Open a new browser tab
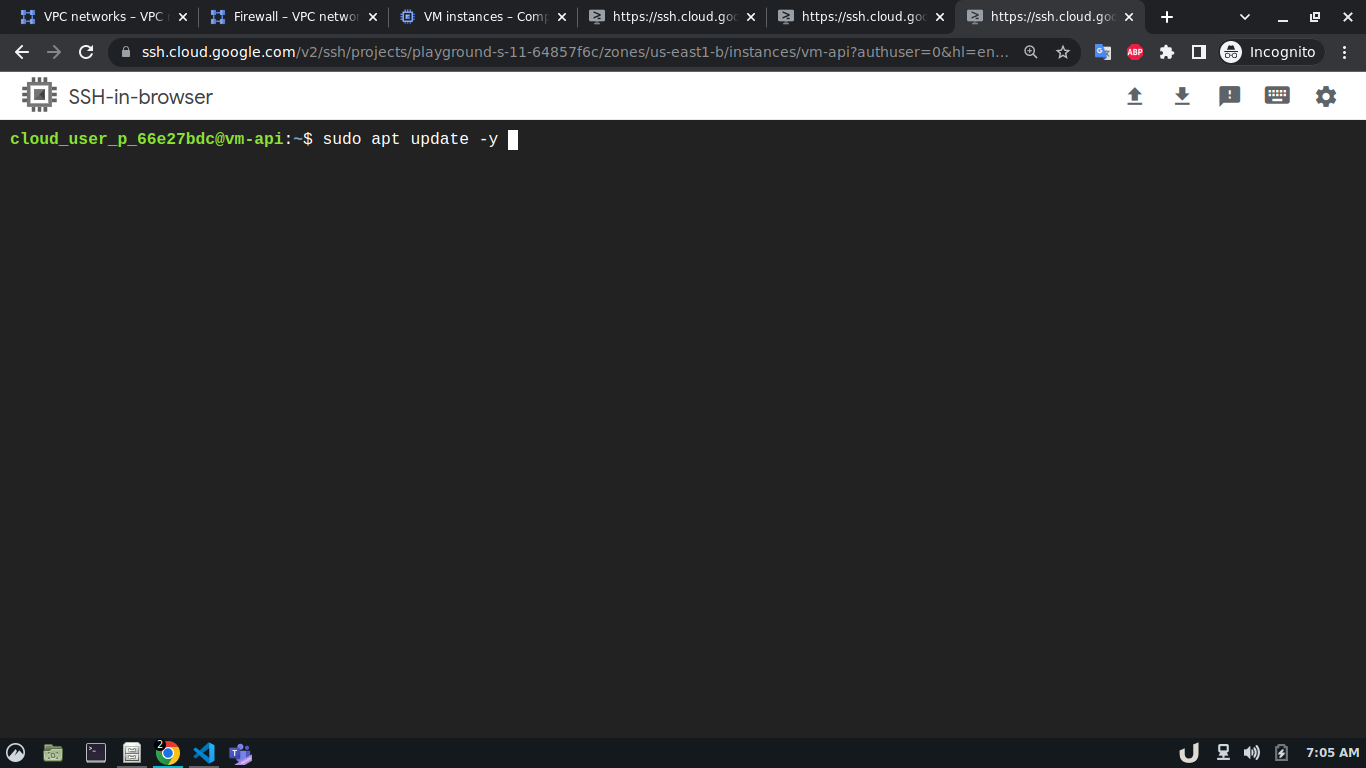This screenshot has height=768, width=1366. pos(1167,17)
